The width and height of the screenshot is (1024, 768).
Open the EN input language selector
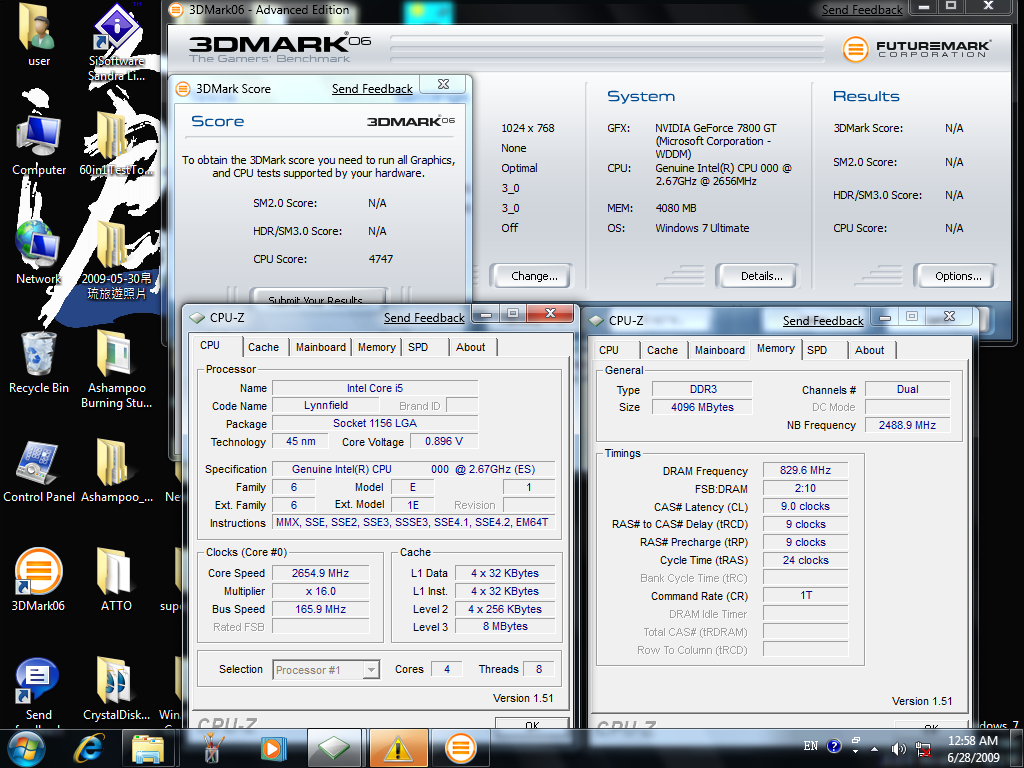[810, 746]
